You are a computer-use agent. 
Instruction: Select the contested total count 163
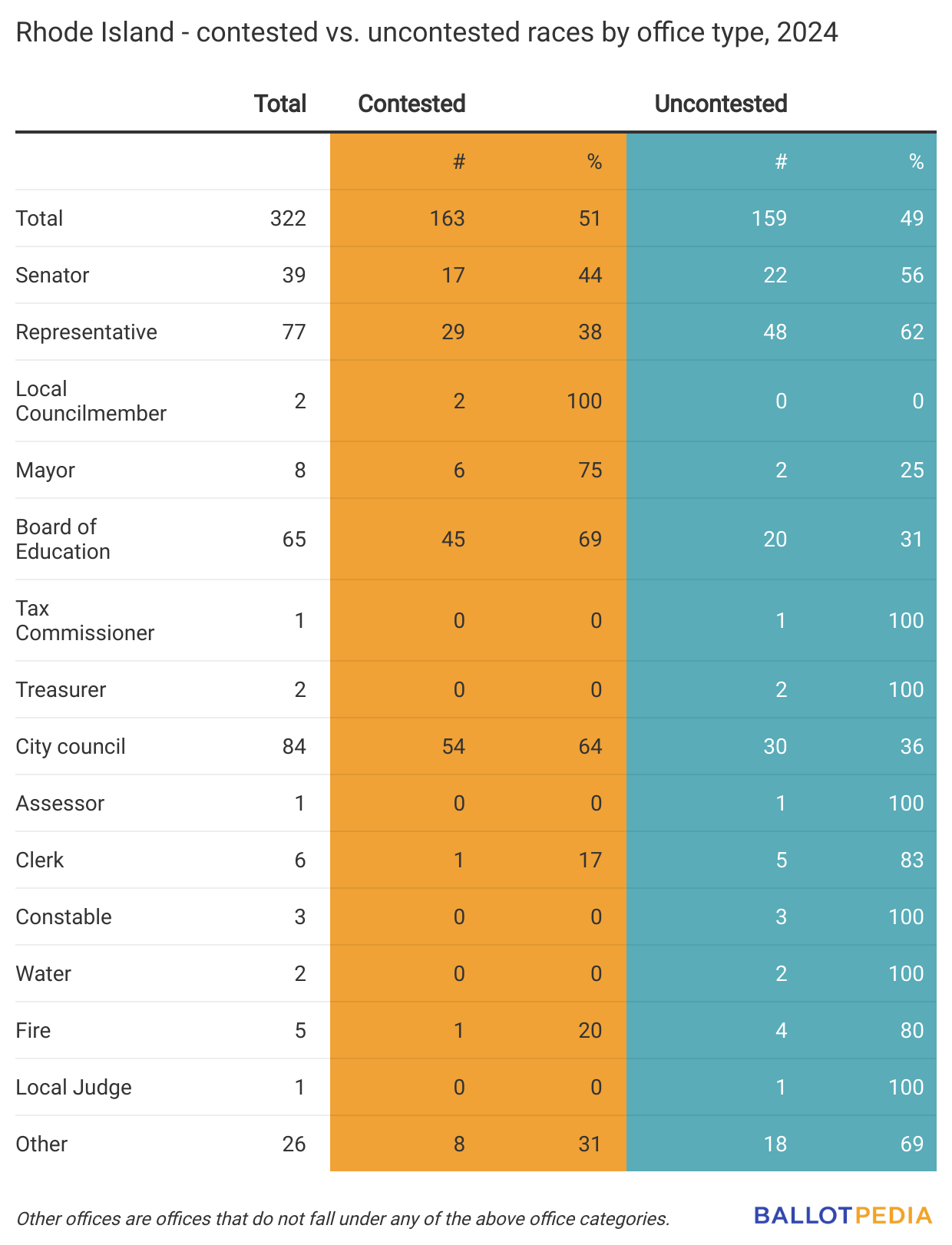pos(447,218)
